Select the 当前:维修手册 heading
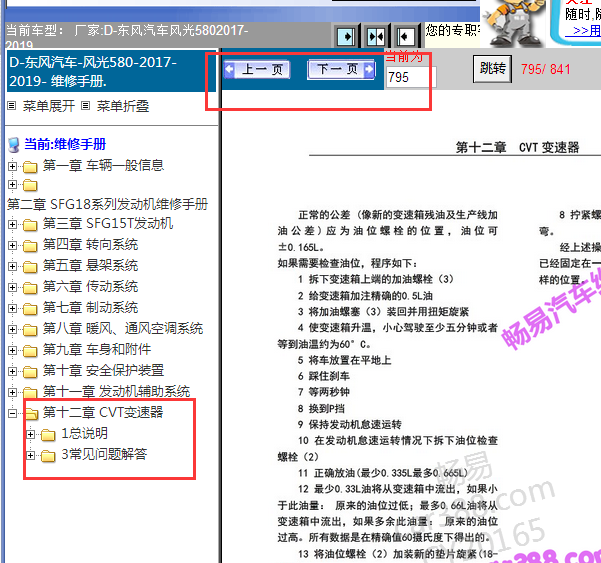This screenshot has height=563, width=601. pos(65,144)
